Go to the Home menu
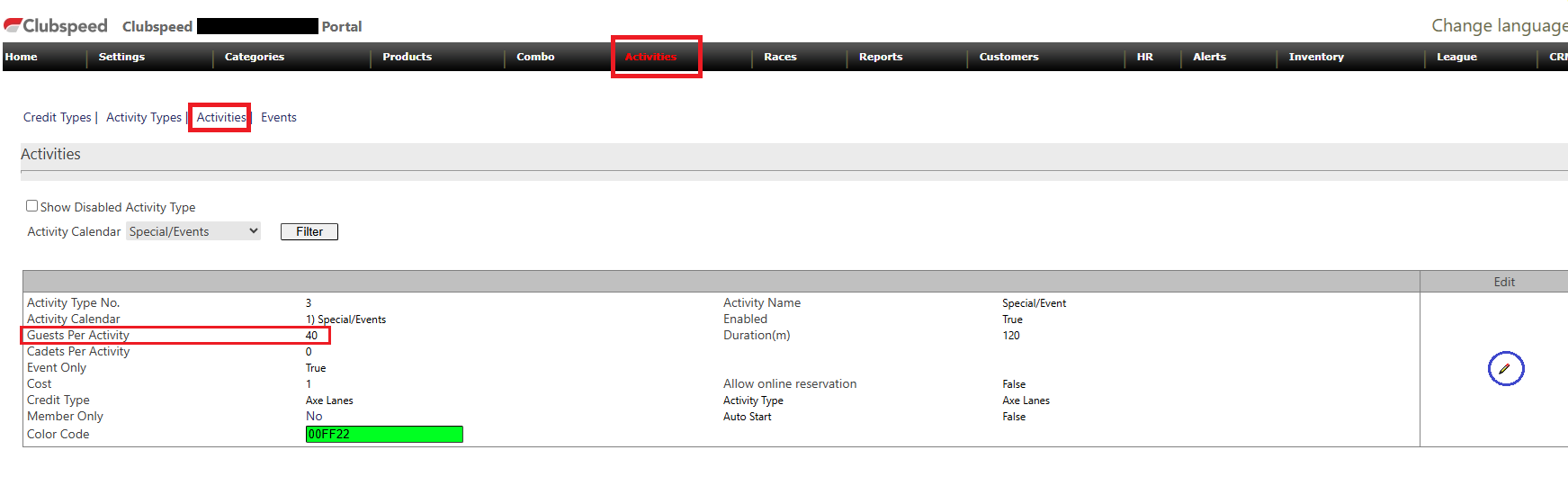Screen dimensions: 1568x504 (22, 57)
